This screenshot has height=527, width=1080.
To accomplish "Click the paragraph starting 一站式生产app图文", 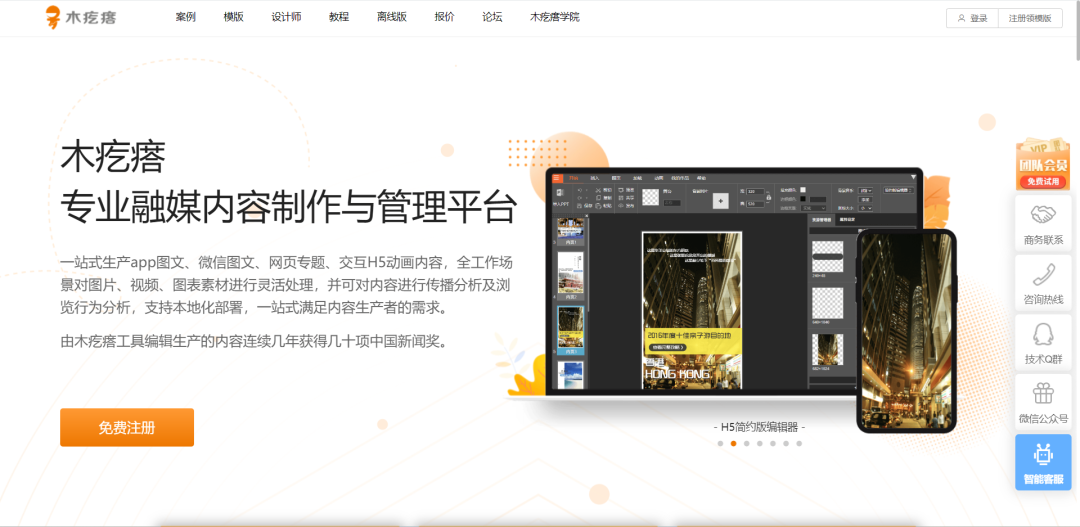I will (287, 285).
